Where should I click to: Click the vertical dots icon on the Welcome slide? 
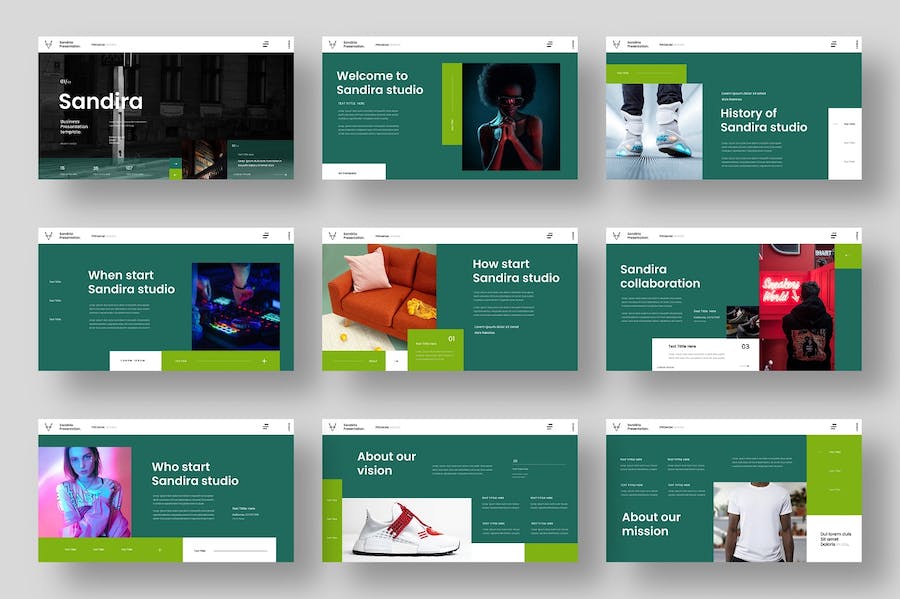click(x=573, y=44)
